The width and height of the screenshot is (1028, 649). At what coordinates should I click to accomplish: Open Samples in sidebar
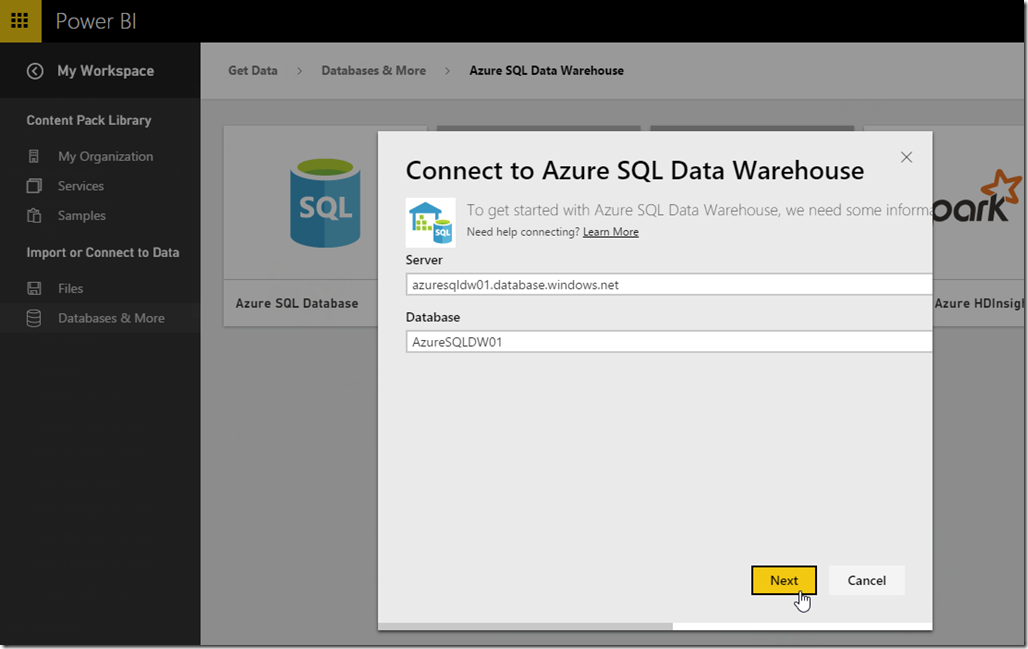81,216
